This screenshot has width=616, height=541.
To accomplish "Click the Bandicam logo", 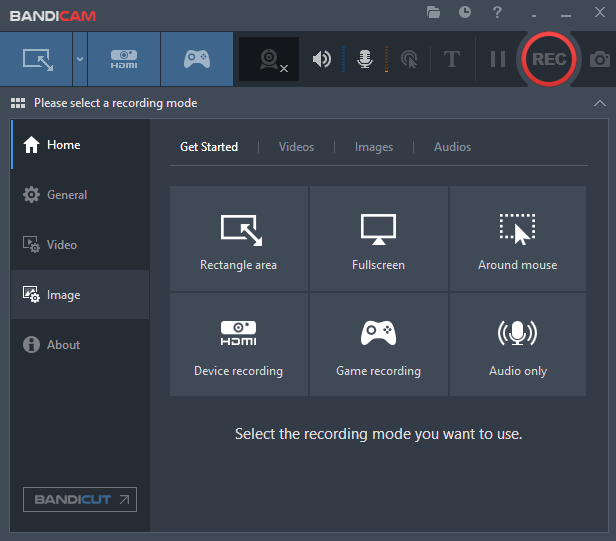I will click(x=53, y=16).
